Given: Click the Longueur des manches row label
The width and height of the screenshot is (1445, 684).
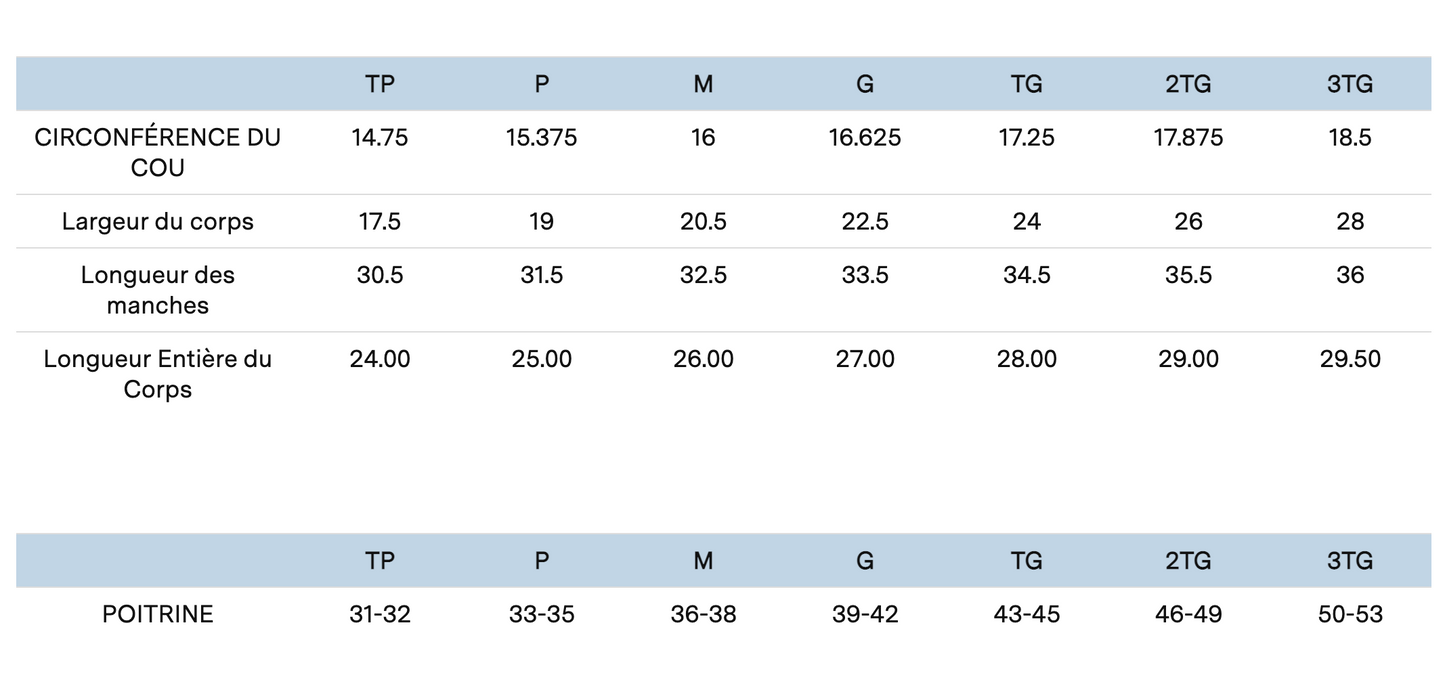Looking at the screenshot, I should 158,290.
